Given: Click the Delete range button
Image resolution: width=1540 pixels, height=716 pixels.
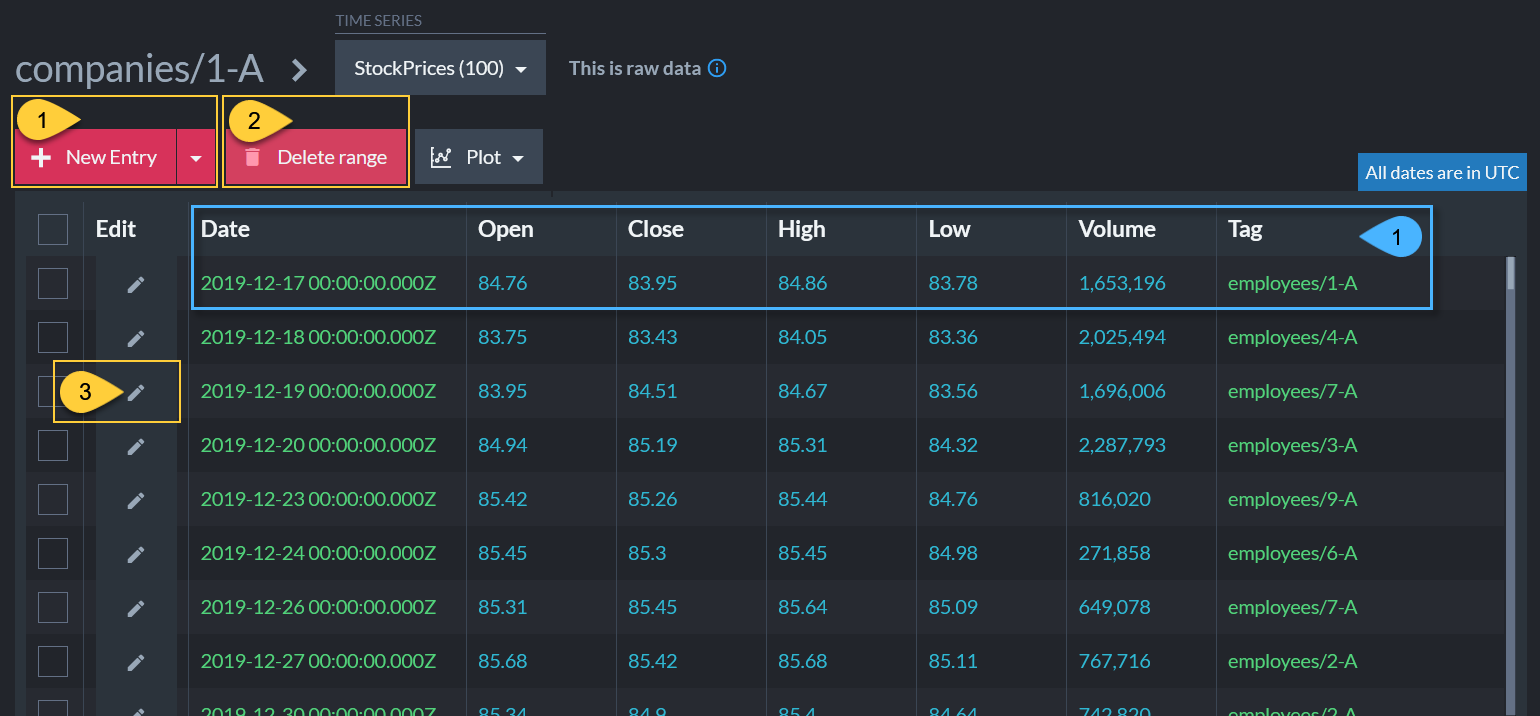Looking at the screenshot, I should point(316,157).
